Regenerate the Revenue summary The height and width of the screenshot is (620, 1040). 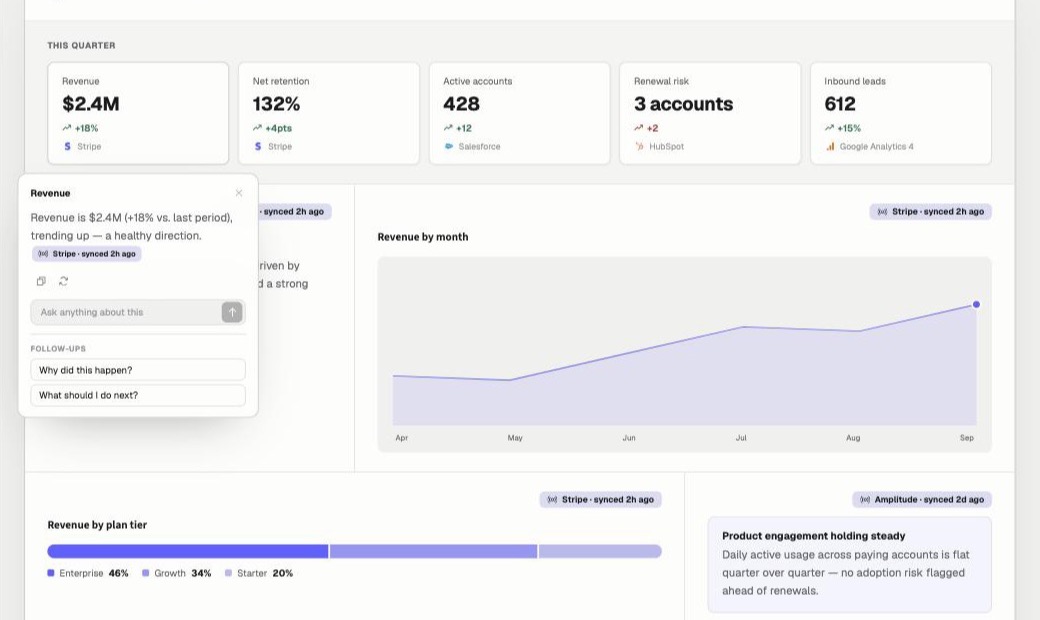(64, 281)
